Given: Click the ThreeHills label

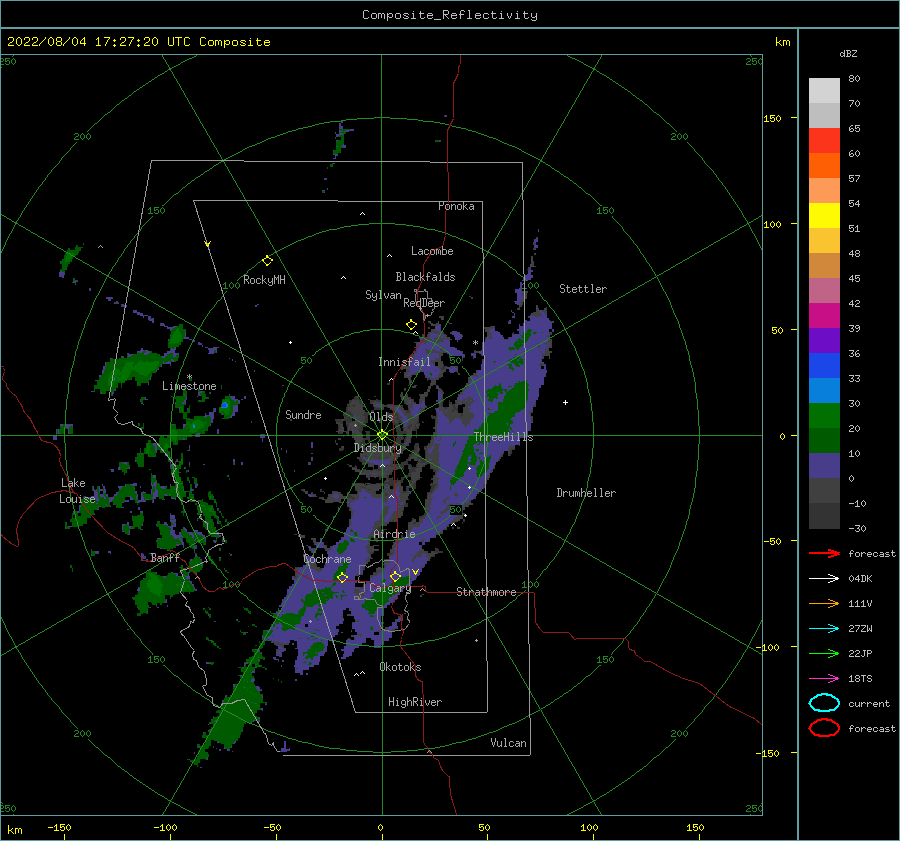Looking at the screenshot, I should tap(503, 437).
